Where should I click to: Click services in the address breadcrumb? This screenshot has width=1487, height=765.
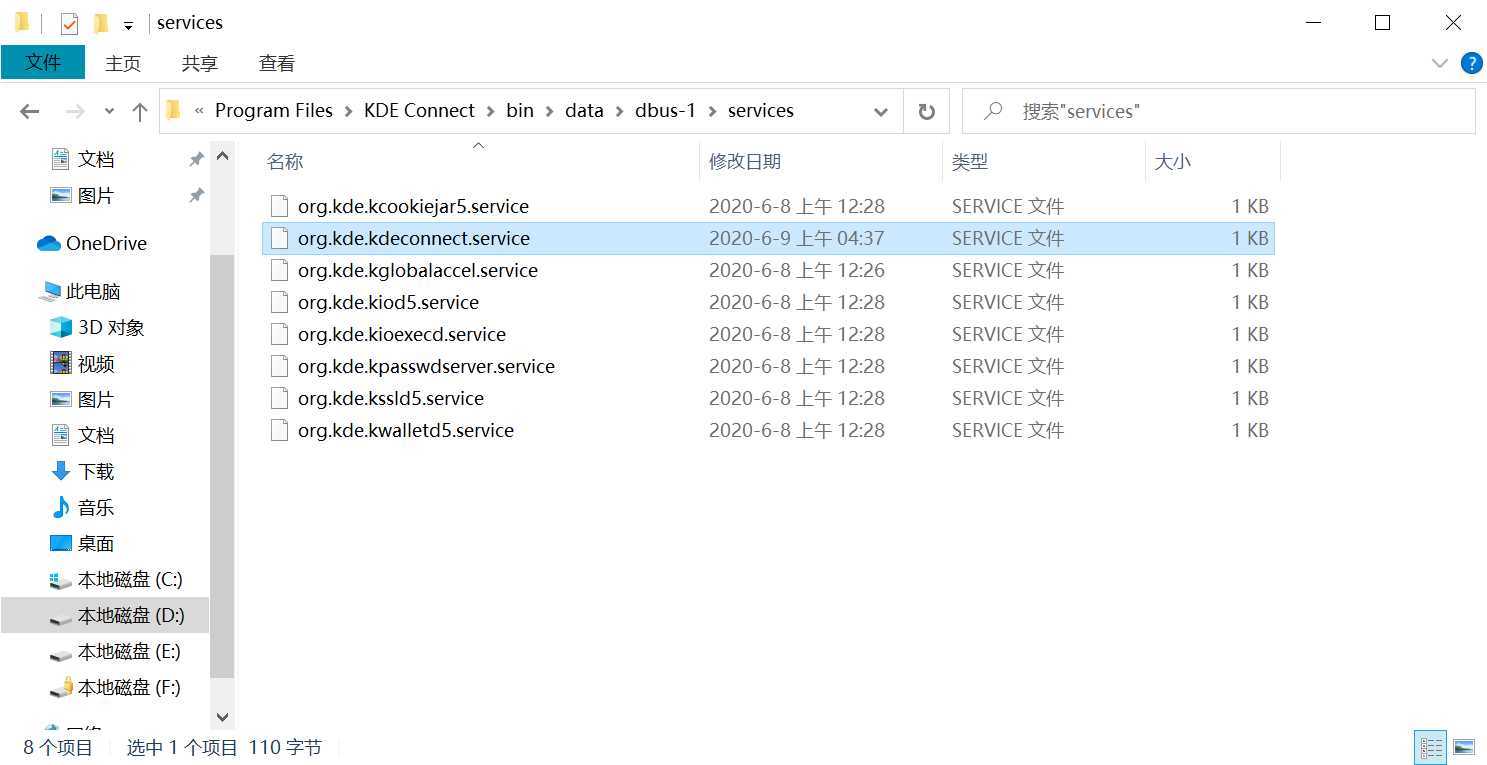[x=761, y=111]
